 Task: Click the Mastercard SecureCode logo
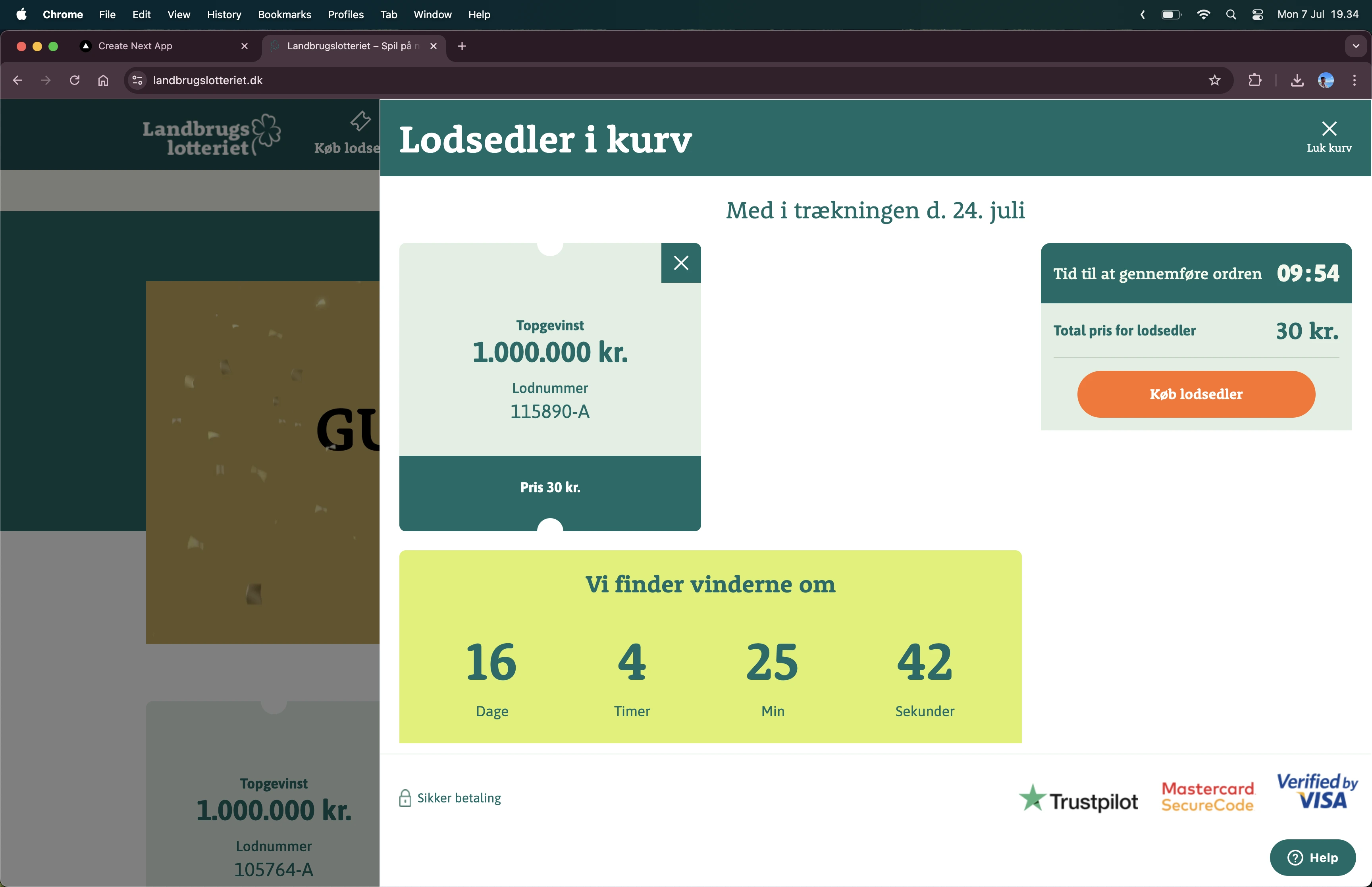coord(1207,797)
